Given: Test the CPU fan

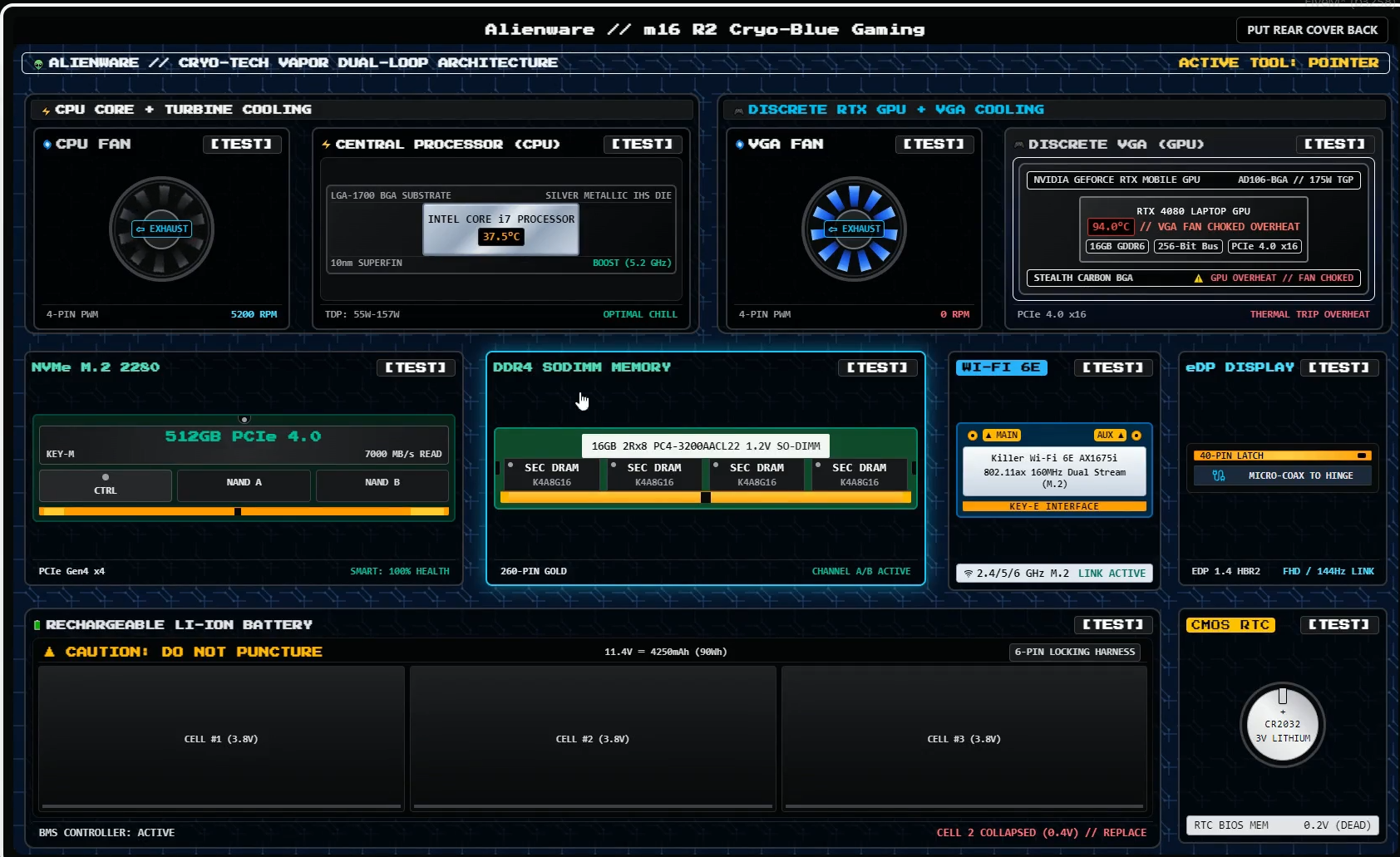Looking at the screenshot, I should coord(242,144).
